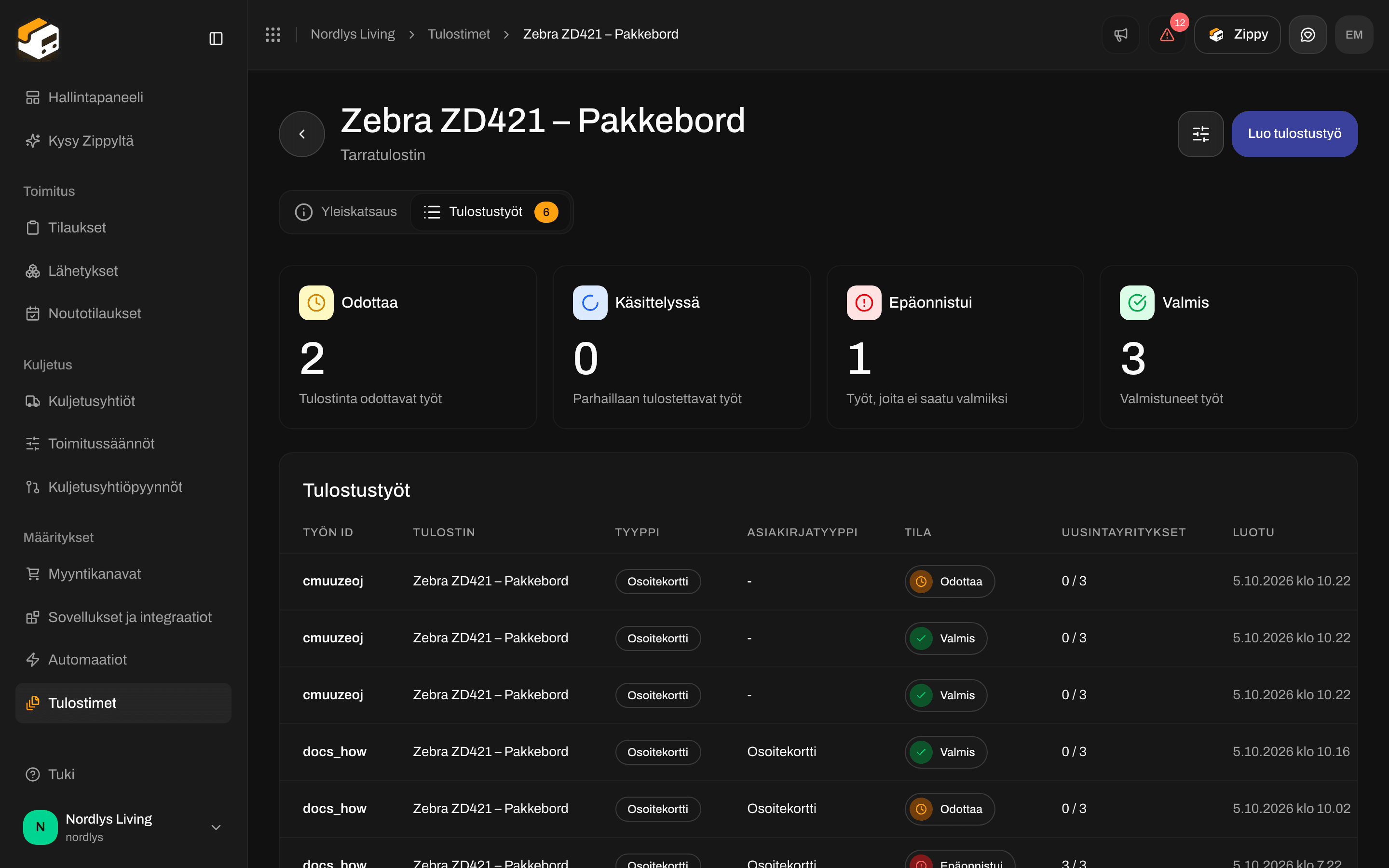Screen dimensions: 1389x868
Task: Open the announcements megaphone icon
Action: click(1120, 34)
